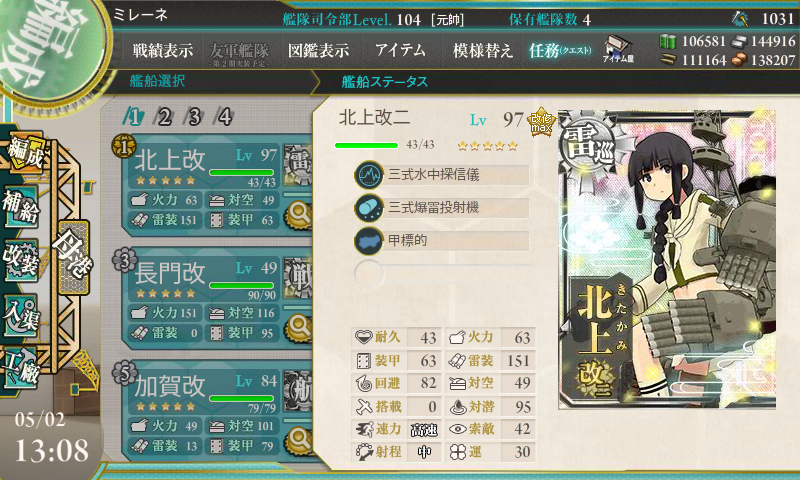
Task: Switch to fleet 4 tab
Action: (224, 117)
